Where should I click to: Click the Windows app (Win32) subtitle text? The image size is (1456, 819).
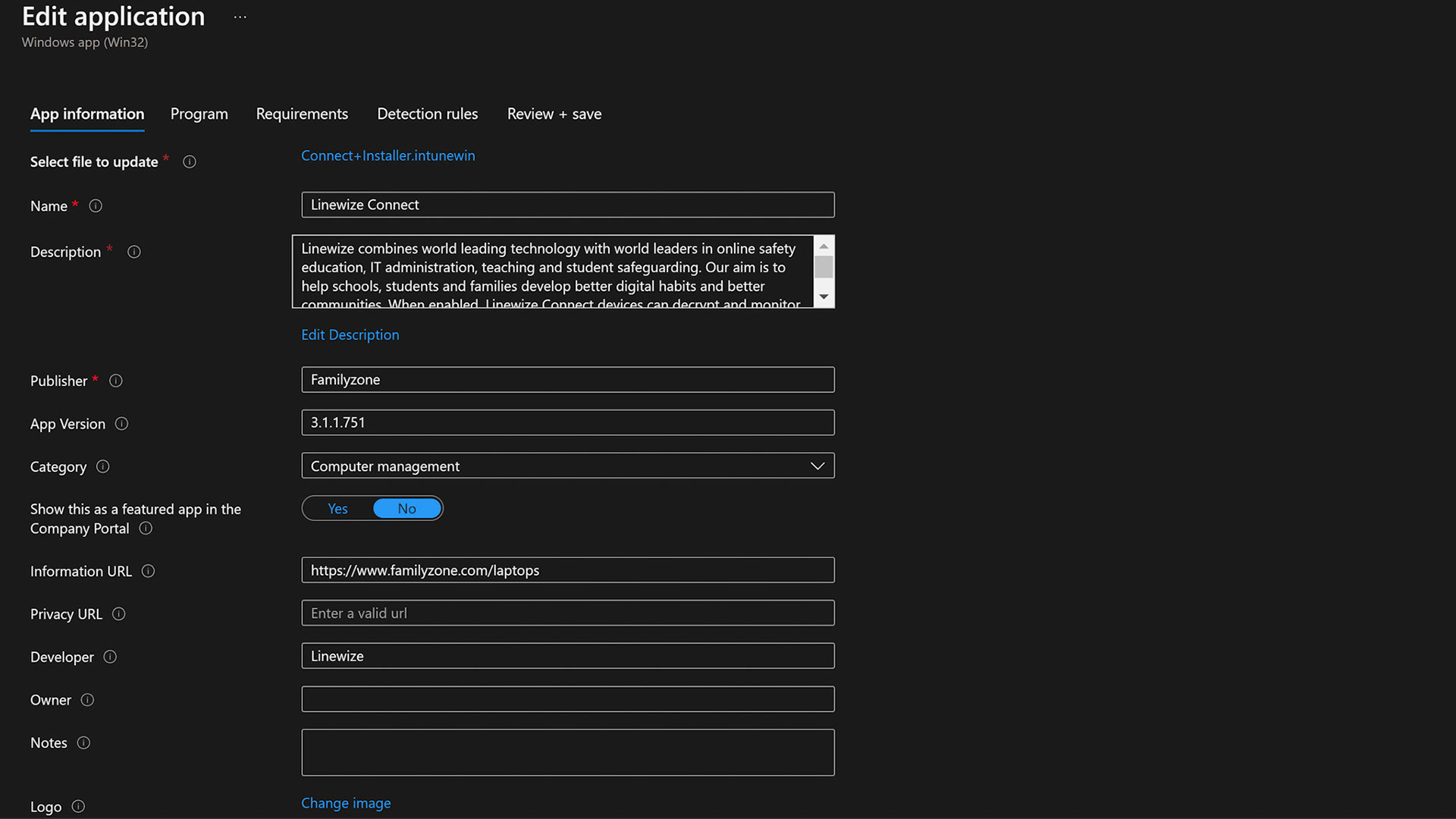[x=85, y=42]
